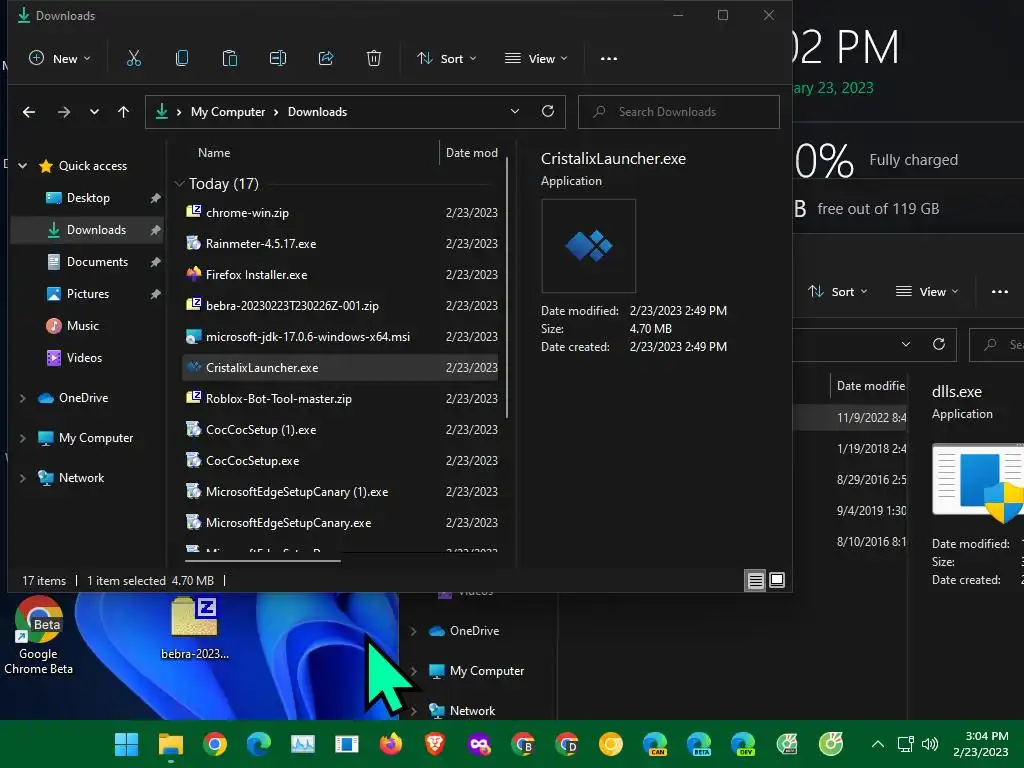
Task: Open the See more ellipsis in Downloads toolbar
Action: click(x=609, y=59)
